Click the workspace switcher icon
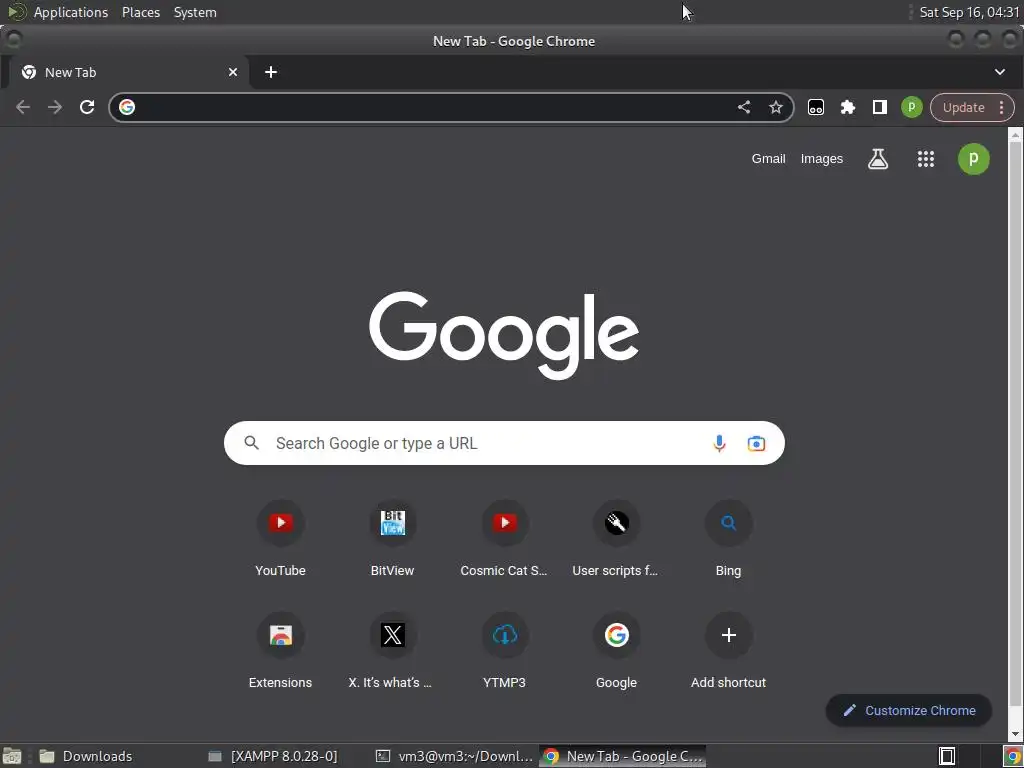Screen dimensions: 1024x768 (x=947, y=756)
